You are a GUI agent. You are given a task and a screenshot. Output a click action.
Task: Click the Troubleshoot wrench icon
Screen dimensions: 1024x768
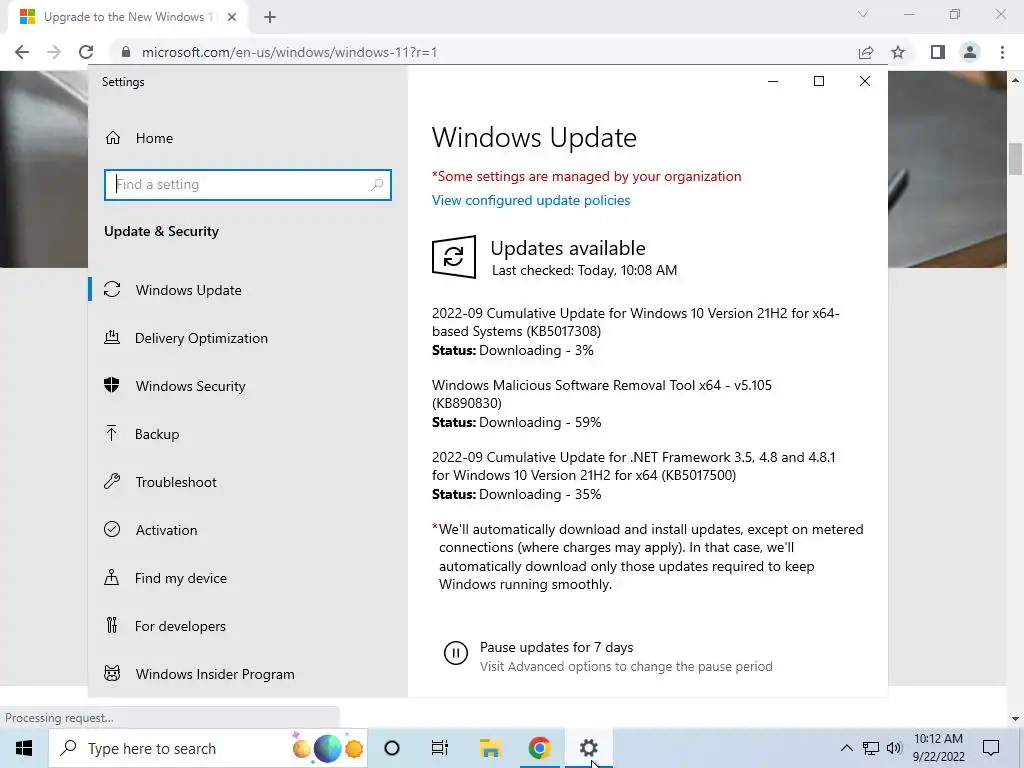(112, 481)
